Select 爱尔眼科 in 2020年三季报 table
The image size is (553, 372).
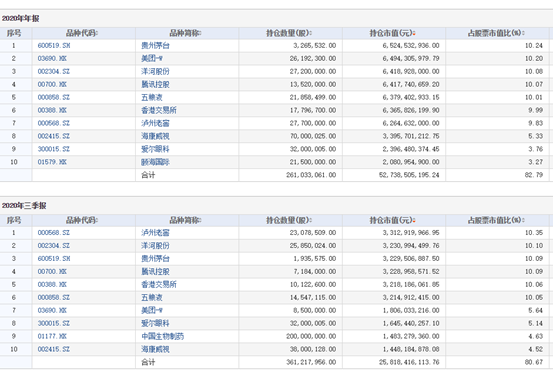155,323
